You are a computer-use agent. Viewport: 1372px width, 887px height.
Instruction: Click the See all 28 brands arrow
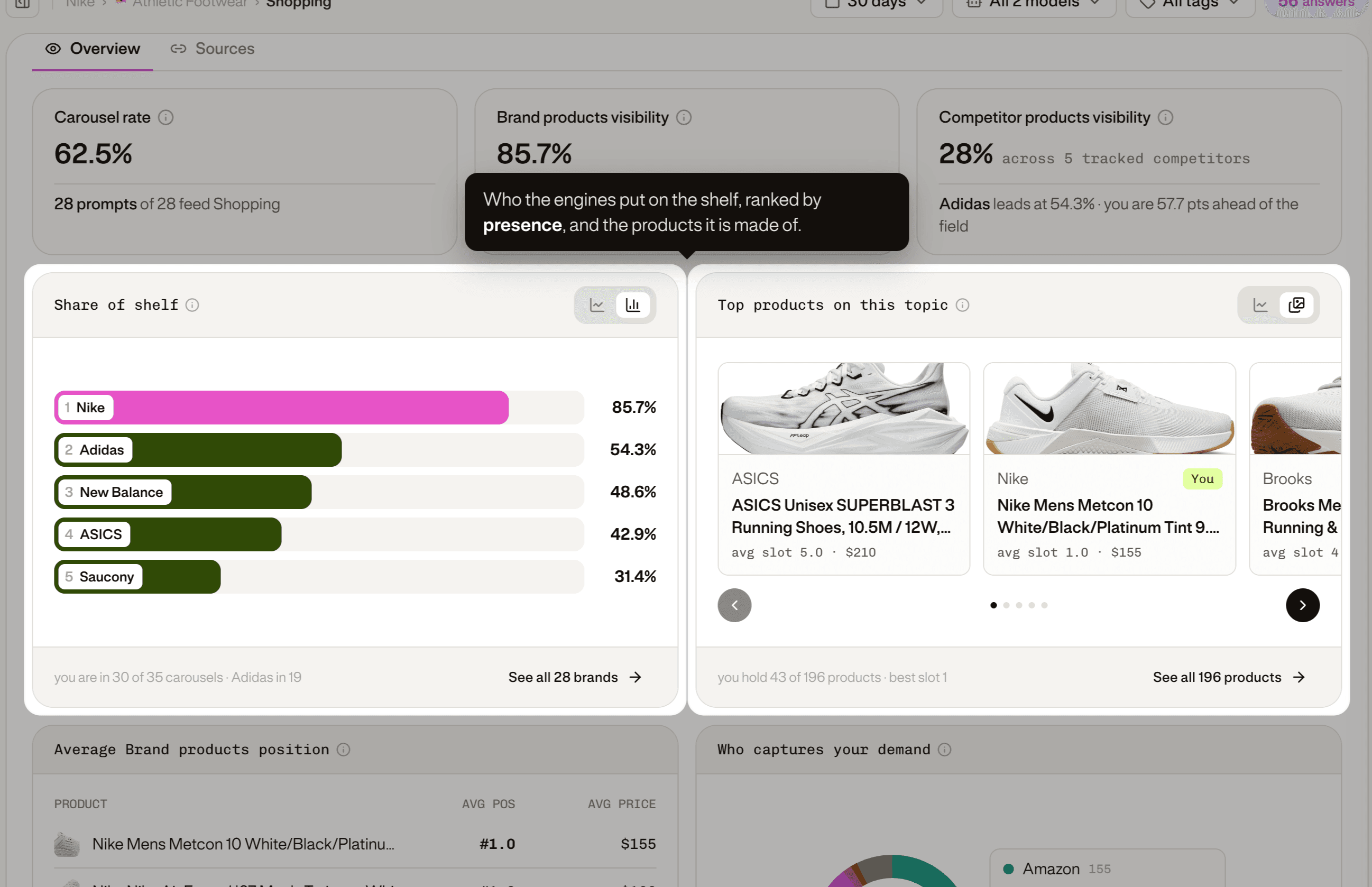pyautogui.click(x=636, y=677)
